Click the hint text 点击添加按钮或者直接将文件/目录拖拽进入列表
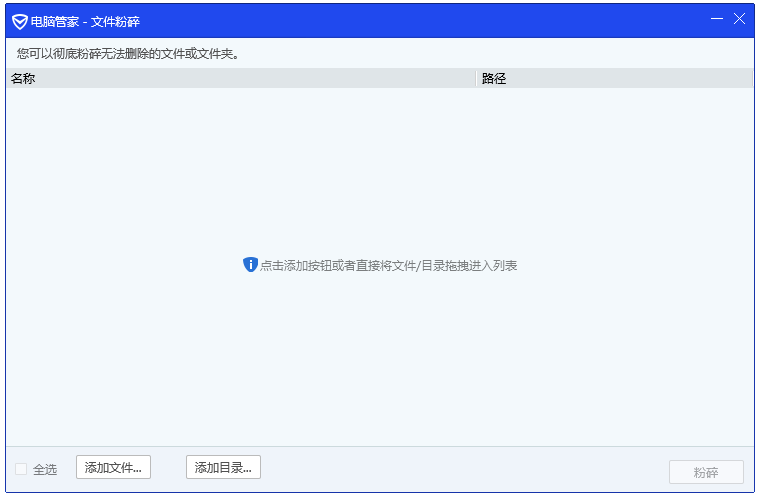This screenshot has height=496, width=759. click(389, 266)
